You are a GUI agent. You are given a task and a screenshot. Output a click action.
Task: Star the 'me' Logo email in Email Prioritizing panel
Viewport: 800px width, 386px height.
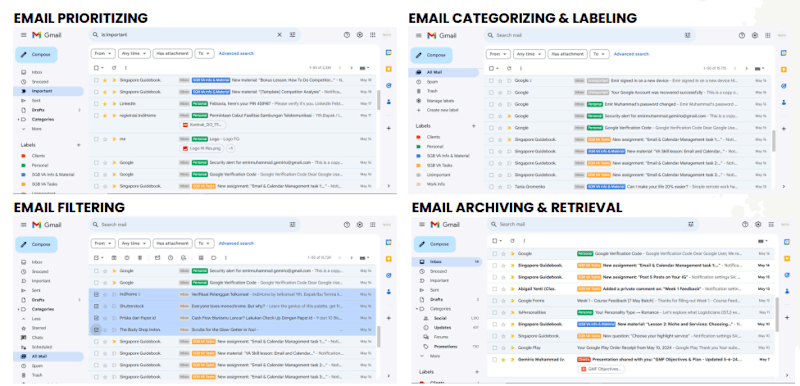[105, 139]
